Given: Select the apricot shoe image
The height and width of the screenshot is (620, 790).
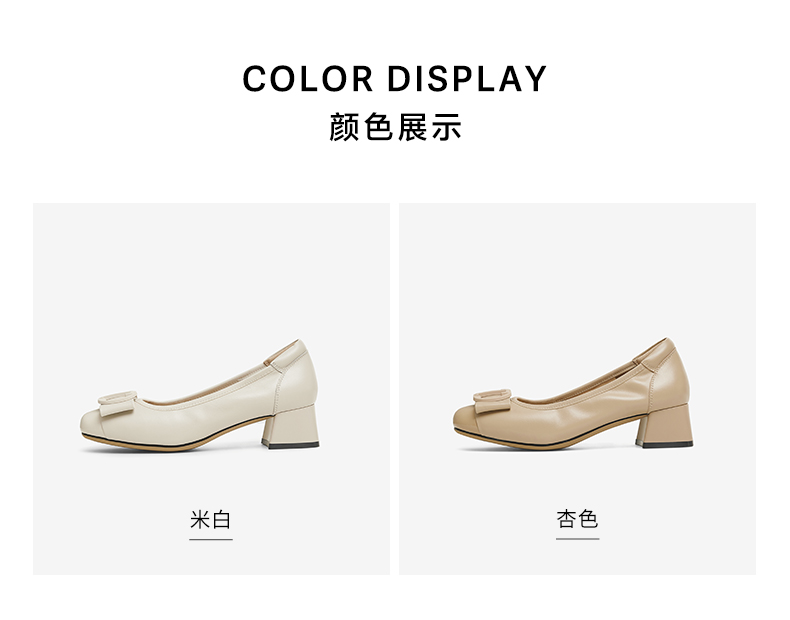Looking at the screenshot, I should 573,393.
